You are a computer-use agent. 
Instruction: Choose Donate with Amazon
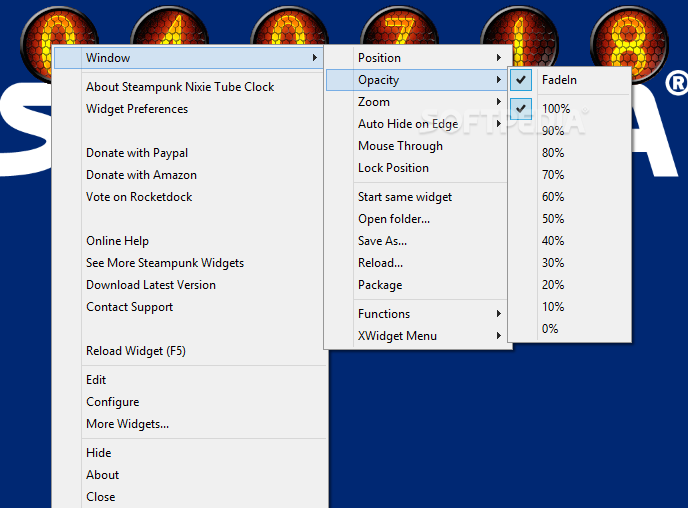click(x=189, y=175)
